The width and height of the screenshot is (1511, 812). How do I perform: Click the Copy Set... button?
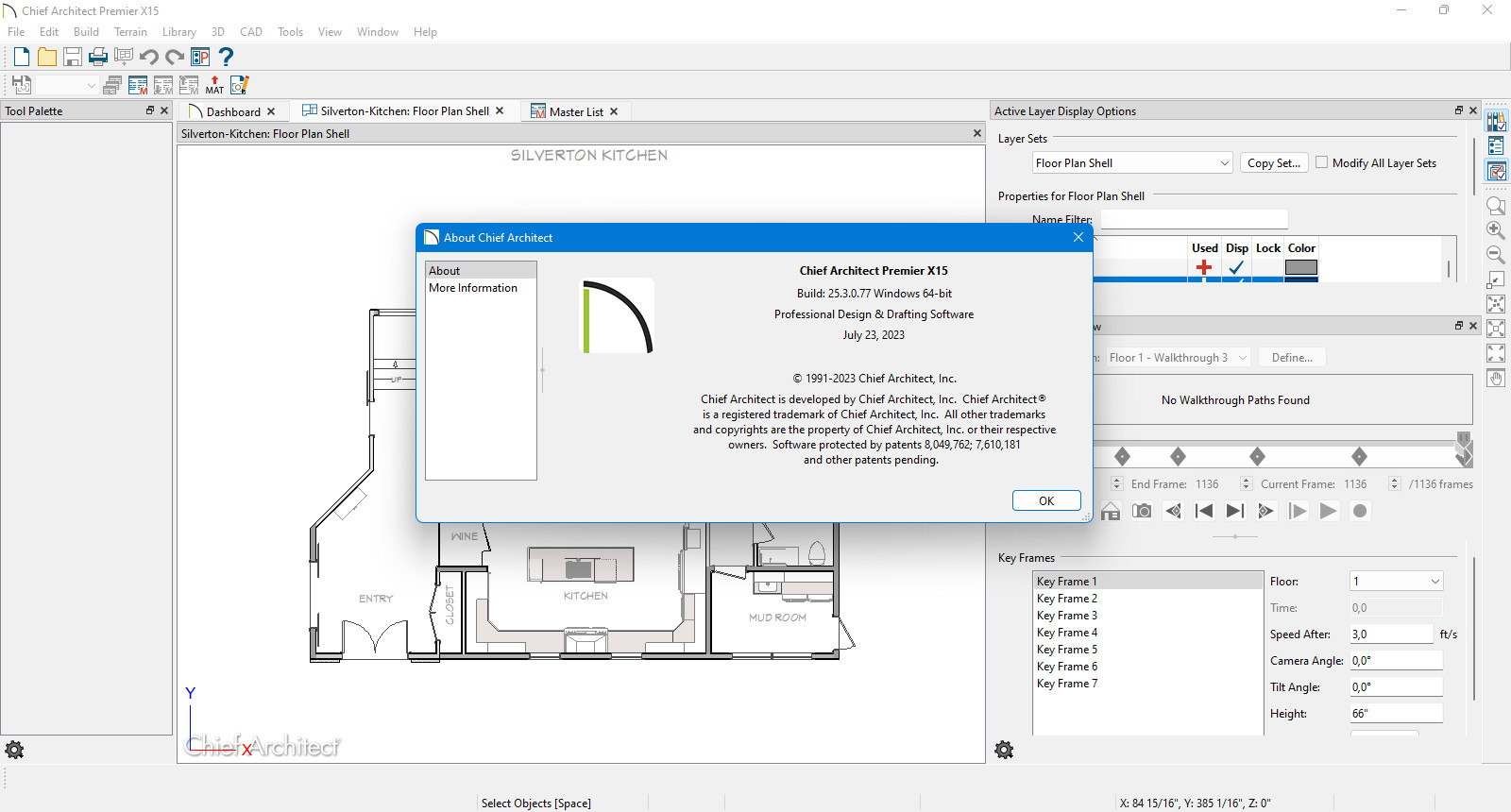(x=1273, y=163)
